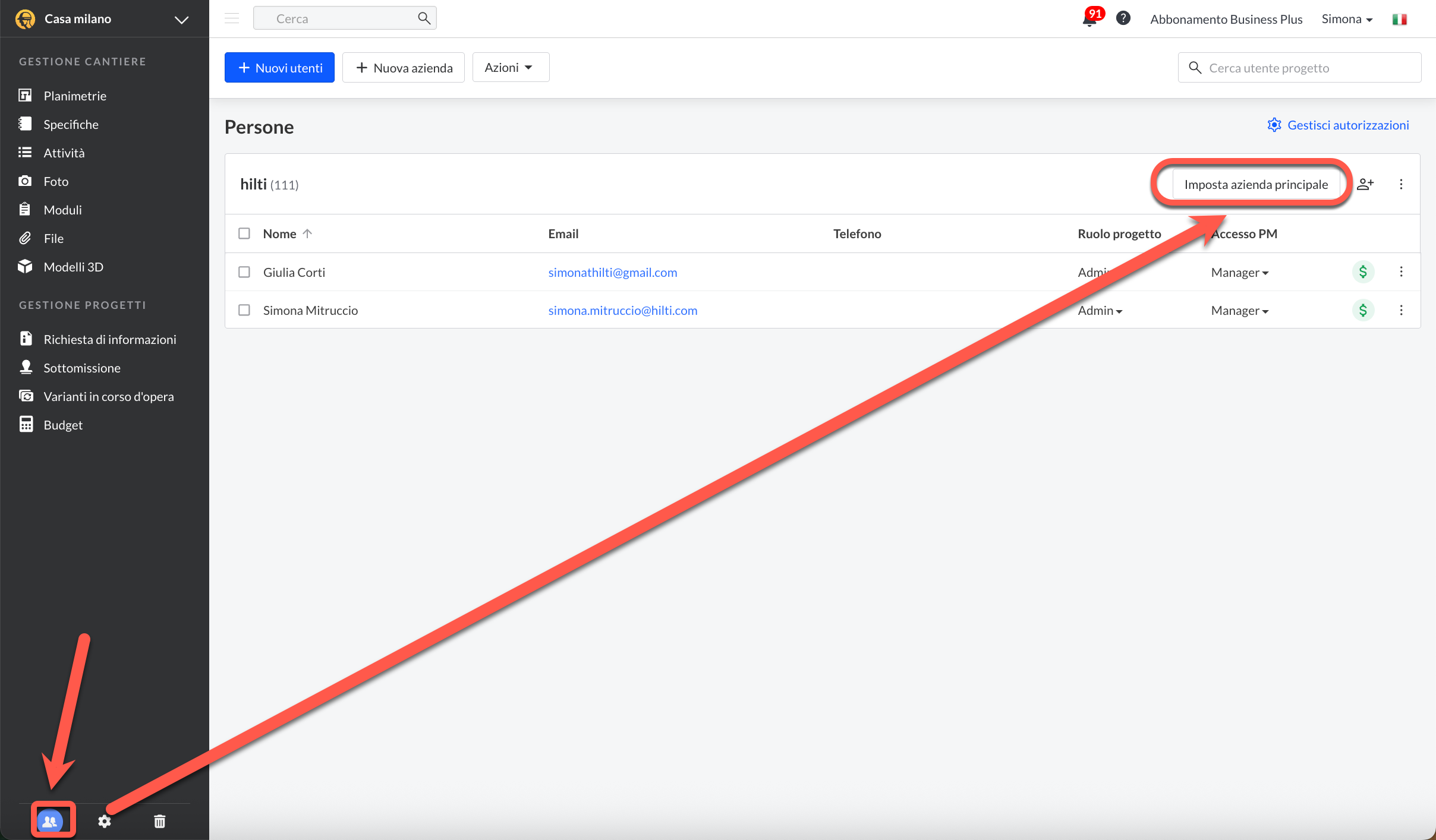Viewport: 1436px width, 840px height.
Task: Click the trash bin icon in sidebar
Action: pos(159,821)
